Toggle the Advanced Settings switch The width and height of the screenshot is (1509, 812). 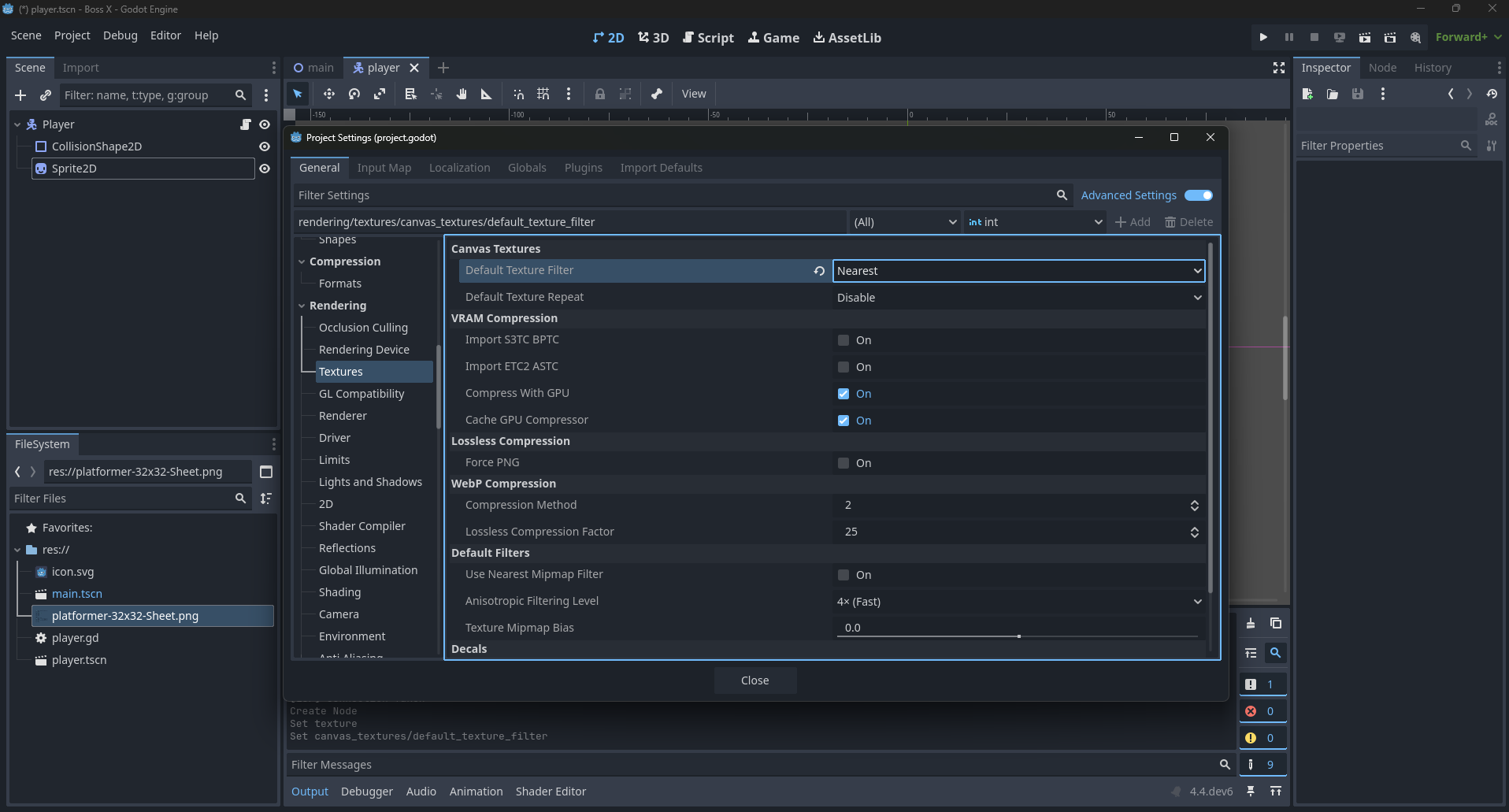[x=1199, y=195]
